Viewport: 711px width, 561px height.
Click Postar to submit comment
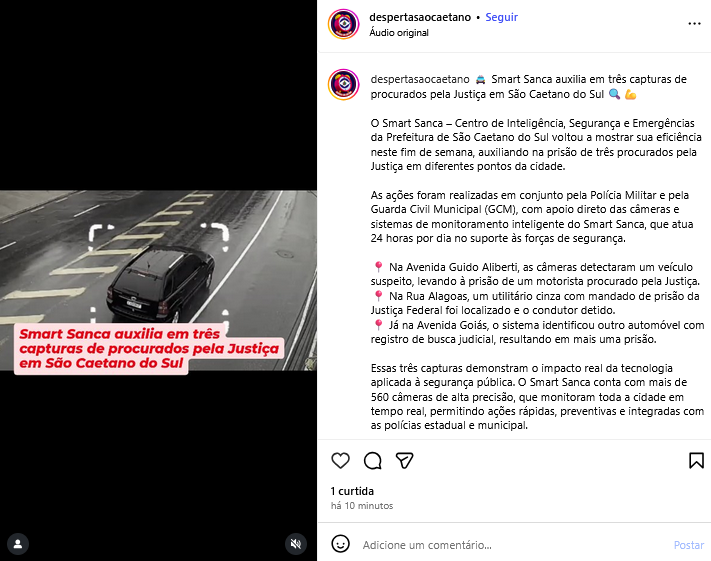pyautogui.click(x=689, y=545)
